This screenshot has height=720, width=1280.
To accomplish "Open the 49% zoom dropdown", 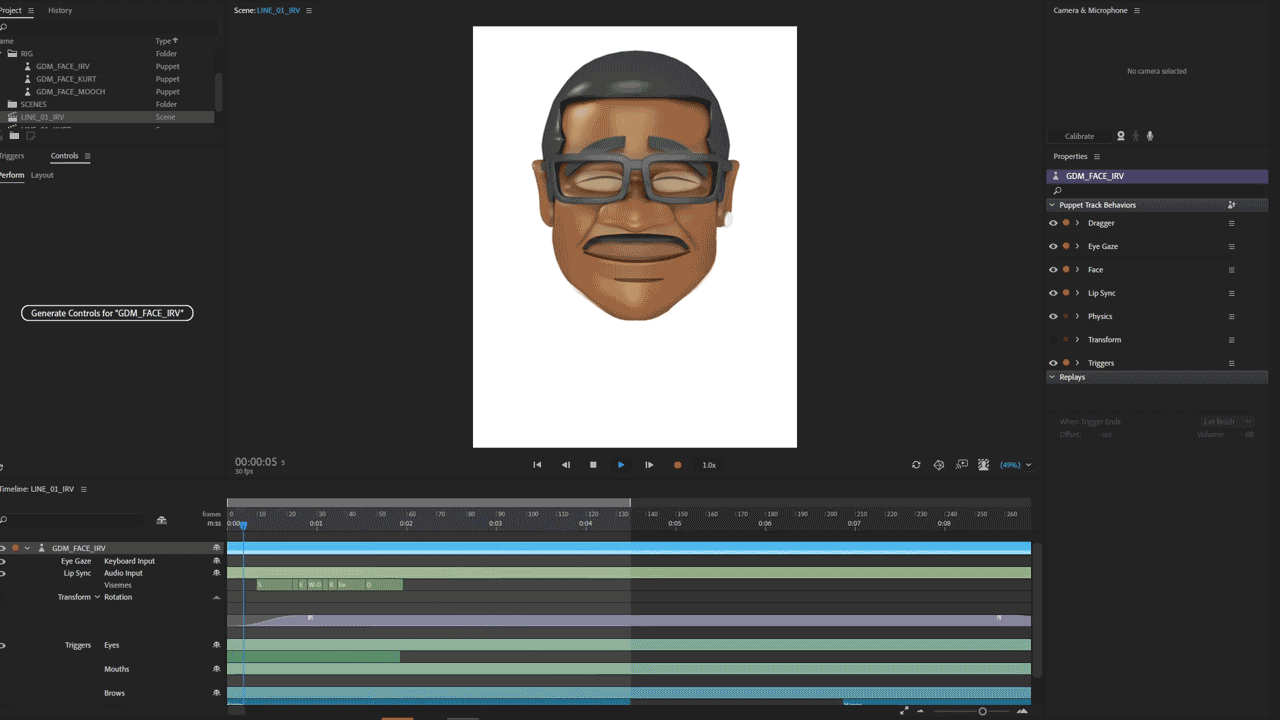I will coord(1016,465).
